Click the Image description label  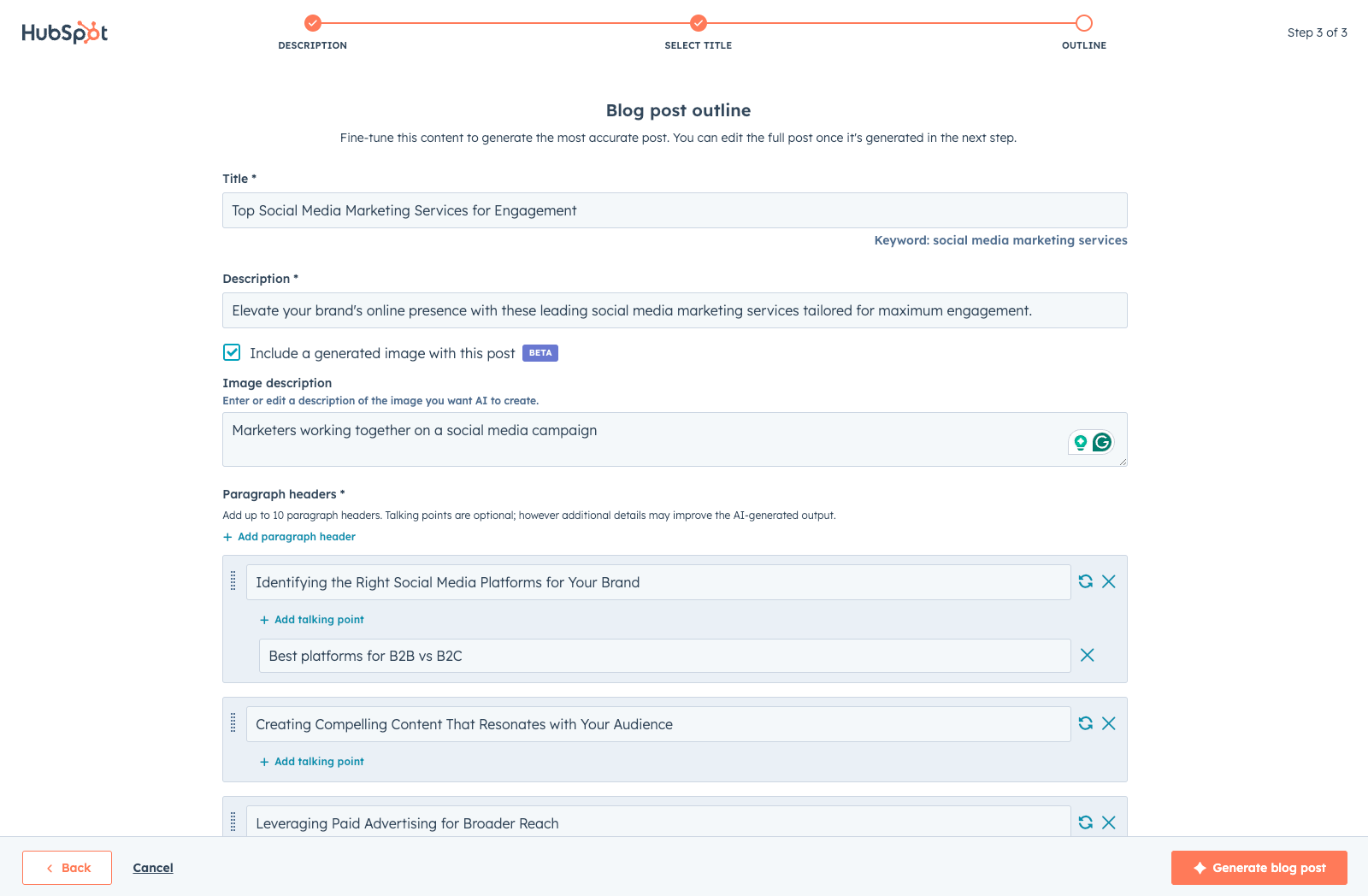click(277, 383)
